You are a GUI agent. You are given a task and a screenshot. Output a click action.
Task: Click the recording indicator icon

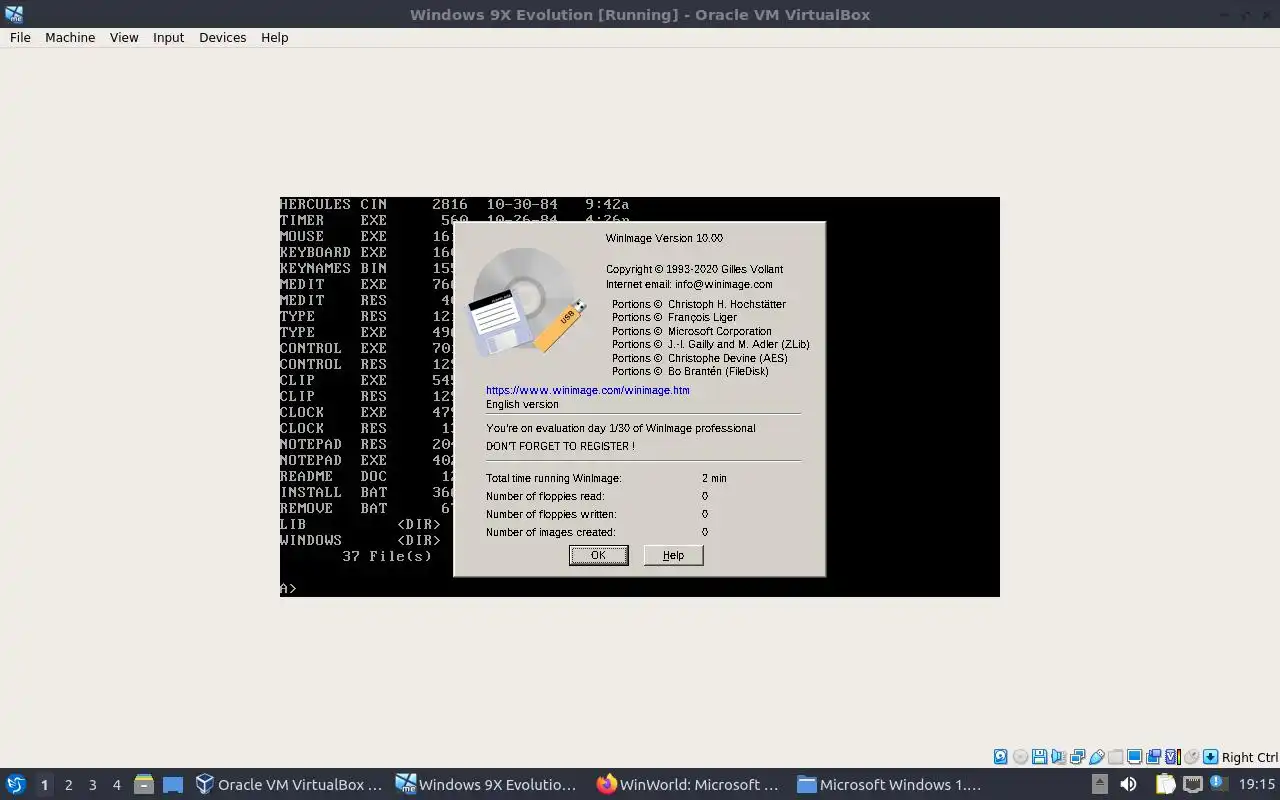1153,757
